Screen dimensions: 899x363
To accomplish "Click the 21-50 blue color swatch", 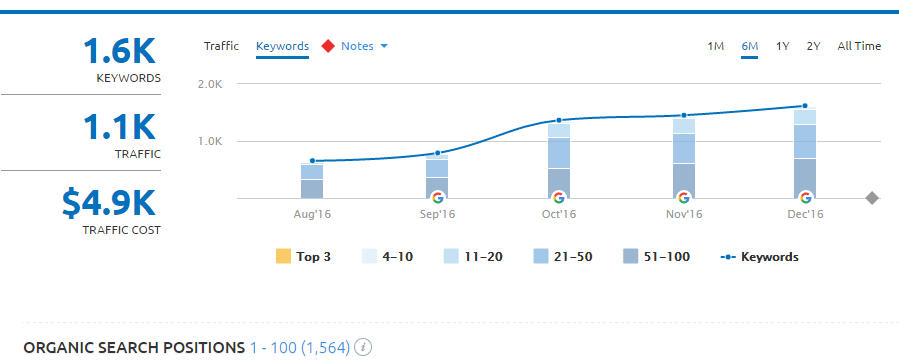I will [541, 256].
